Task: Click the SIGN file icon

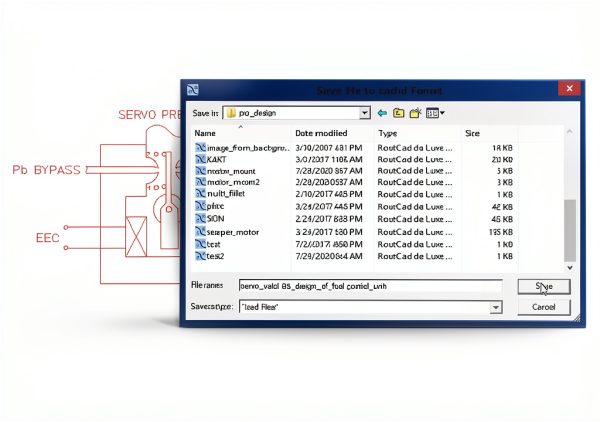Action: click(201, 219)
